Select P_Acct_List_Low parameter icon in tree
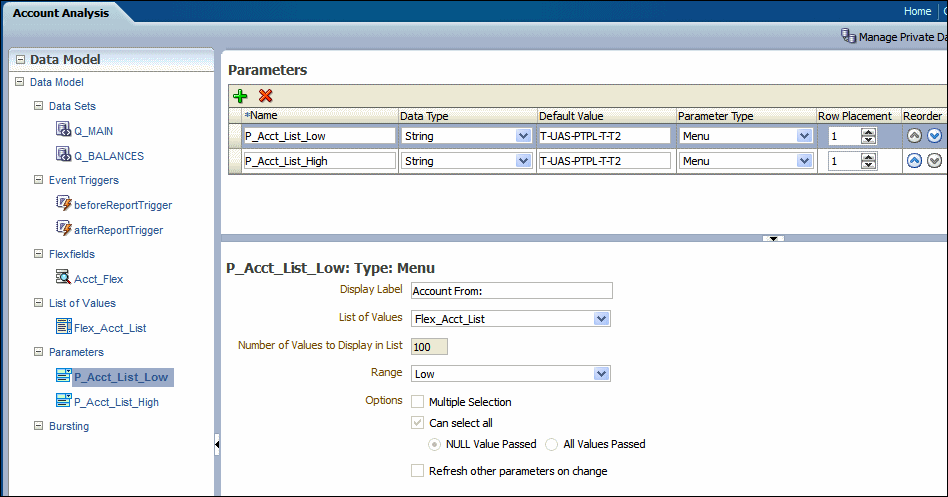This screenshot has width=948, height=497. coord(63,375)
